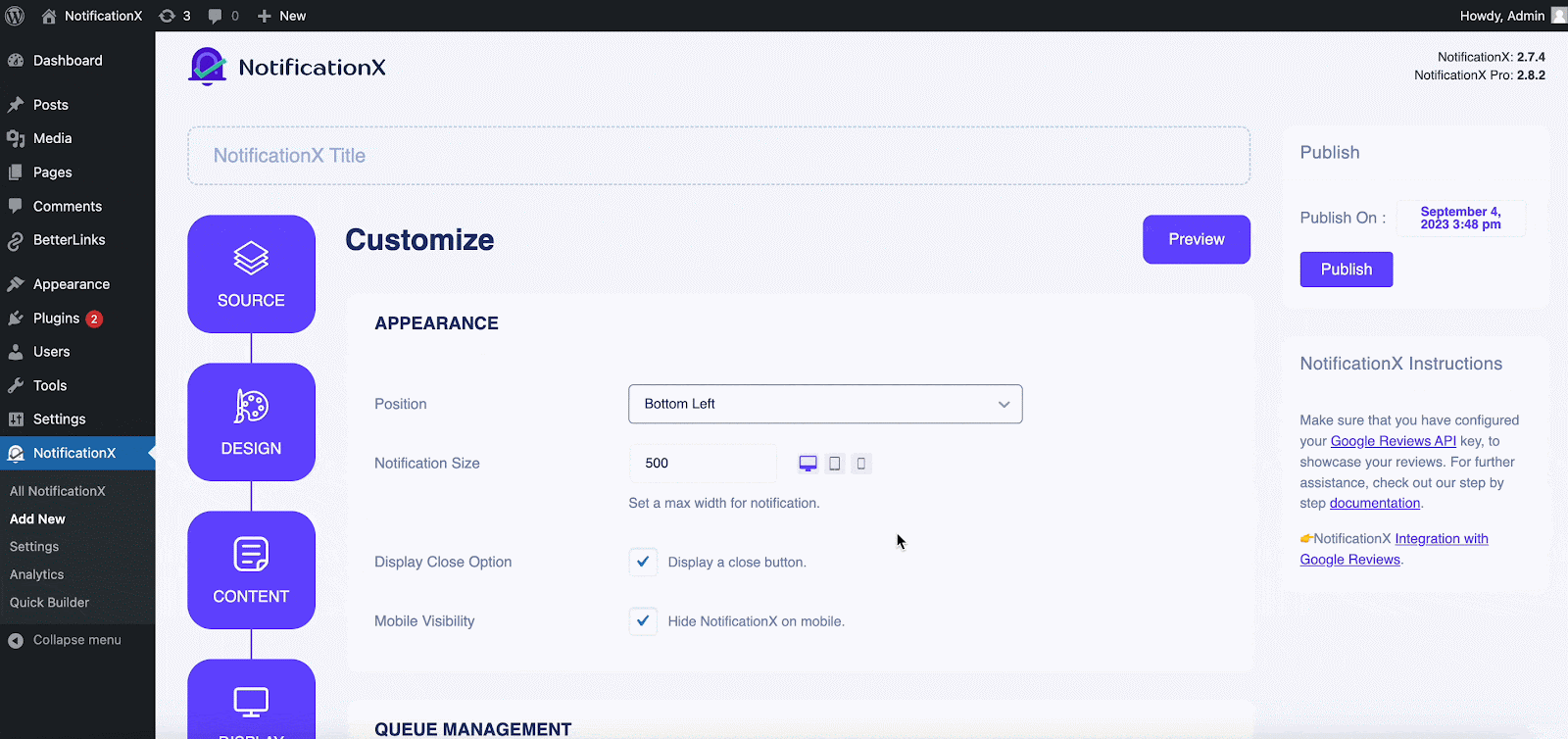Click the QUEUE MANAGEMENT heading
Image resolution: width=1568 pixels, height=739 pixels.
(473, 729)
